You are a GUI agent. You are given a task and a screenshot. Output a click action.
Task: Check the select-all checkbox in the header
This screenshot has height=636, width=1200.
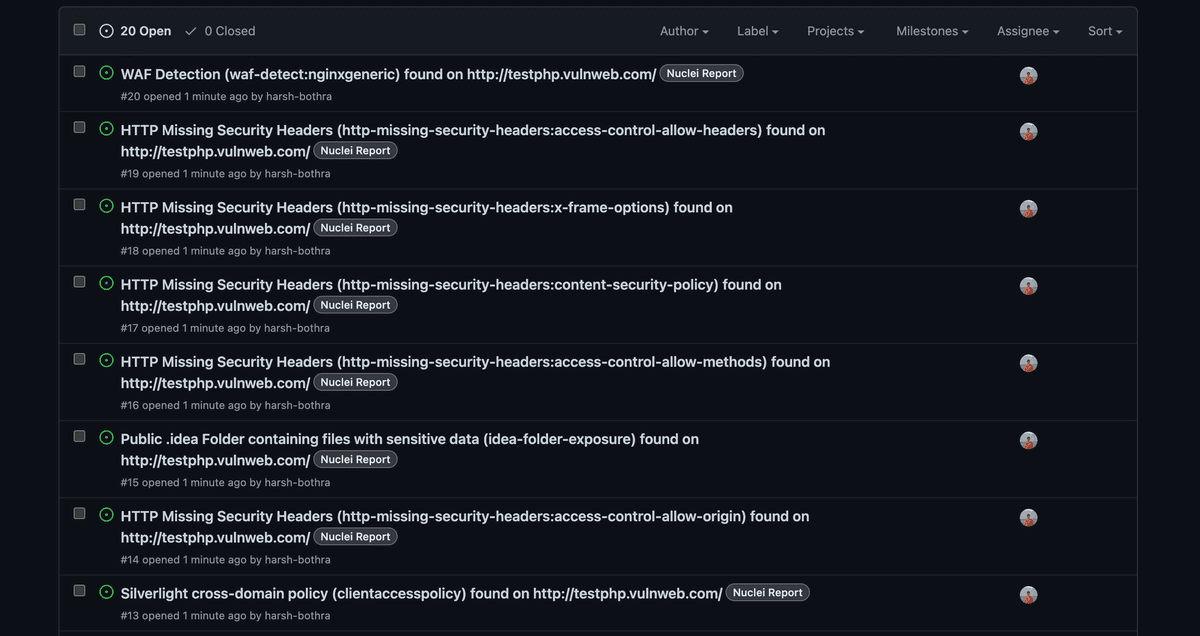coord(79,29)
